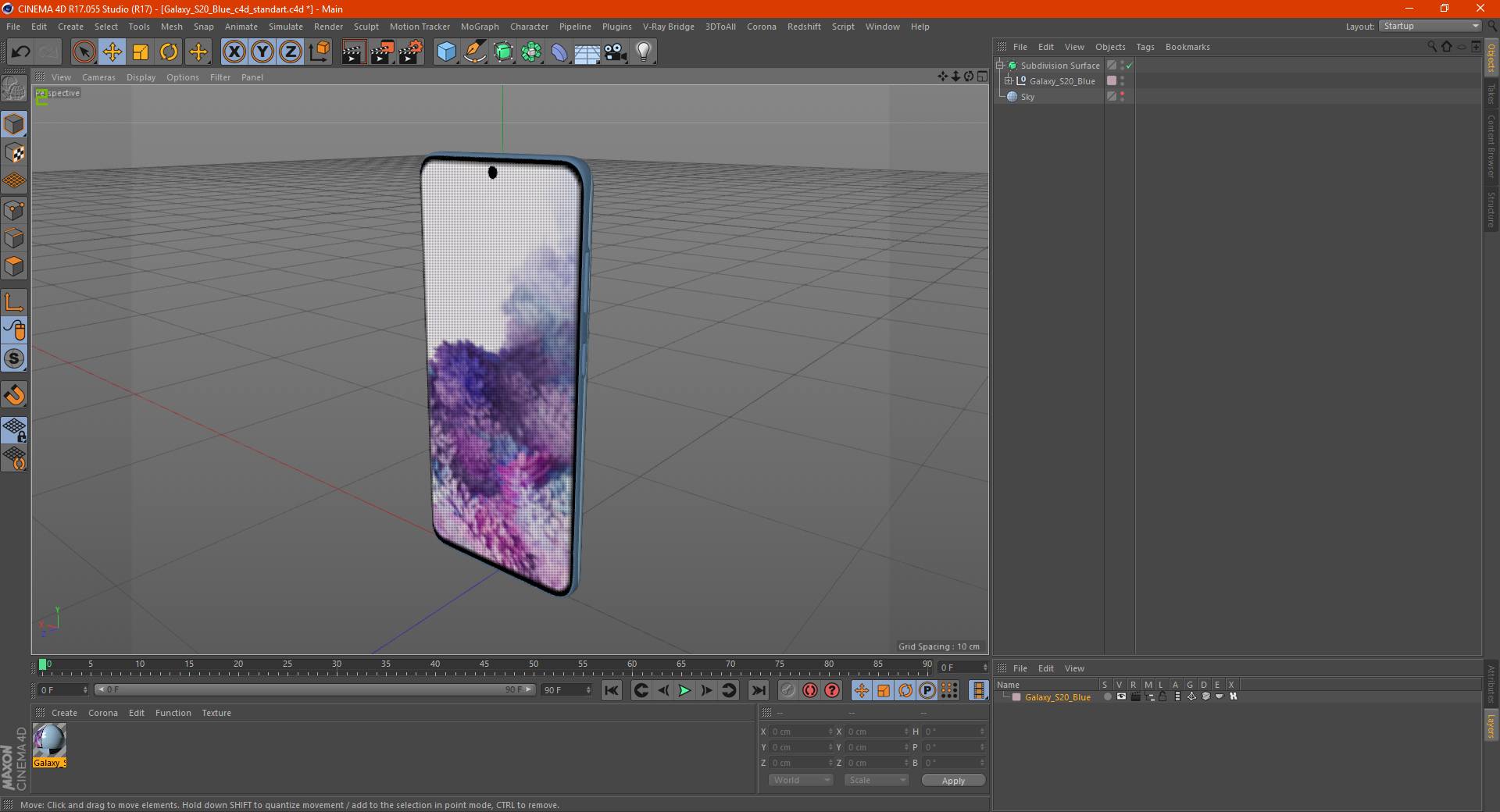Viewport: 1500px width, 812px height.
Task: Toggle the Z axis lock
Action: [x=291, y=52]
